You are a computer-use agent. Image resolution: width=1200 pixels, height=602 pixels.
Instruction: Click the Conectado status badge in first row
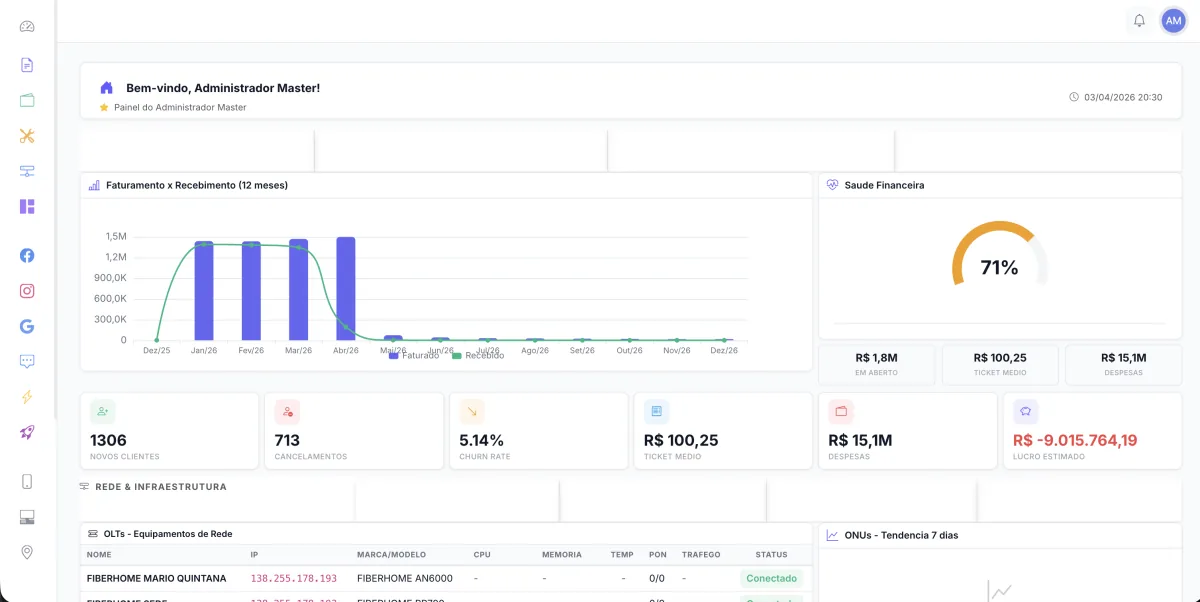pos(771,578)
